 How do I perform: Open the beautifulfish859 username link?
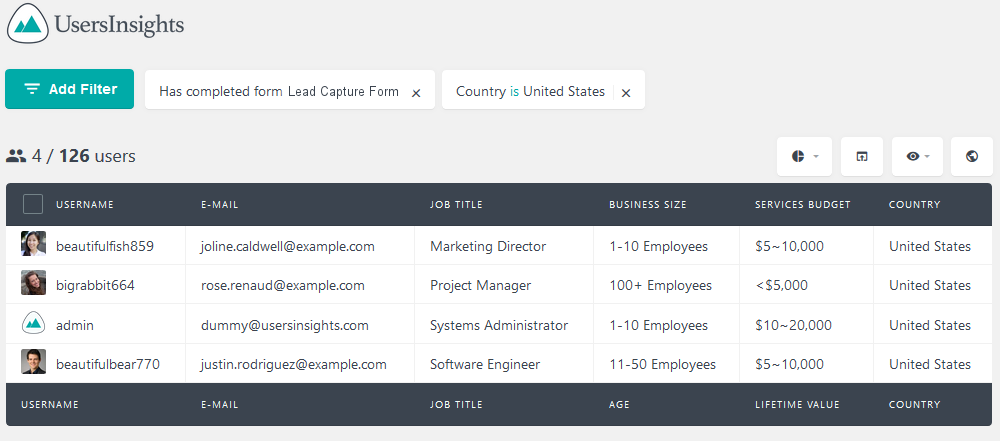pyautogui.click(x=105, y=246)
